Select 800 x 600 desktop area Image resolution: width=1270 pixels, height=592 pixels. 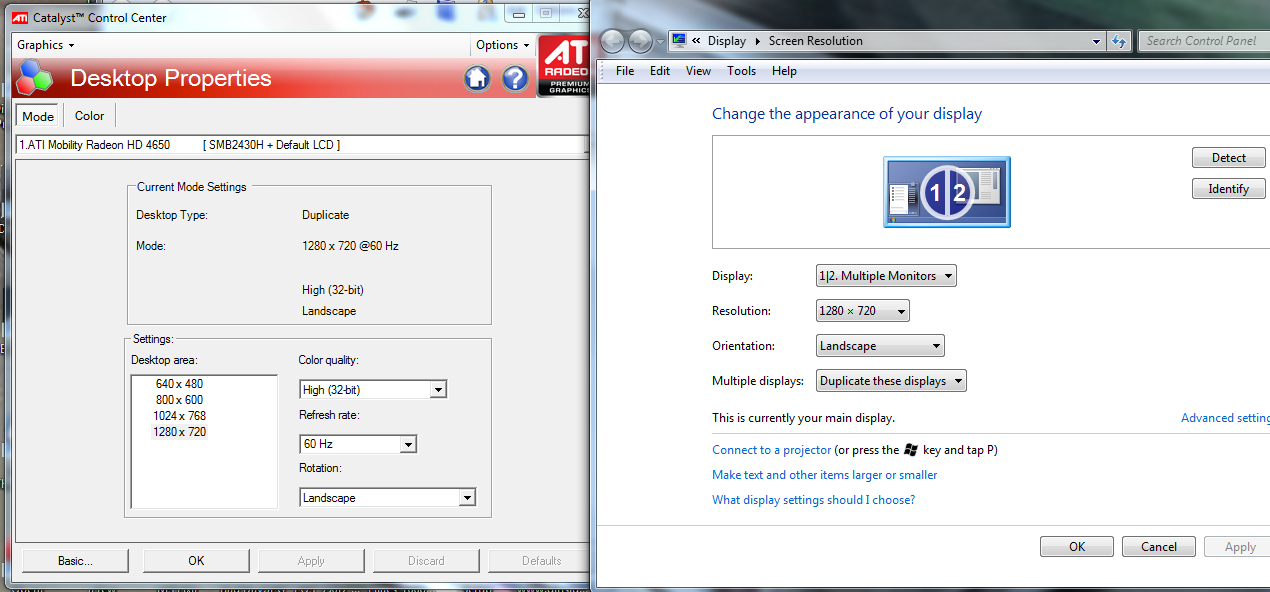click(179, 400)
